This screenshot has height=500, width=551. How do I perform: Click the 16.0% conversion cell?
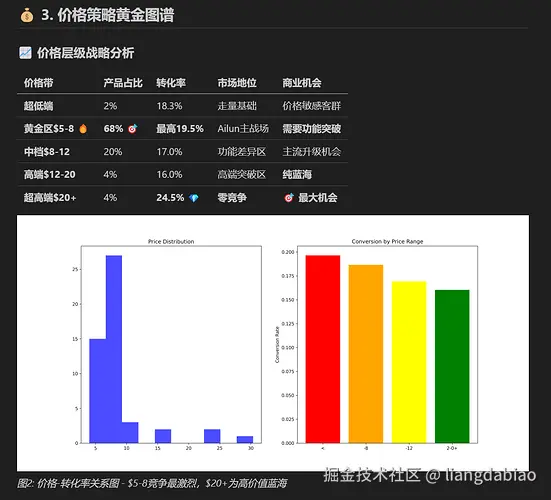(169, 175)
